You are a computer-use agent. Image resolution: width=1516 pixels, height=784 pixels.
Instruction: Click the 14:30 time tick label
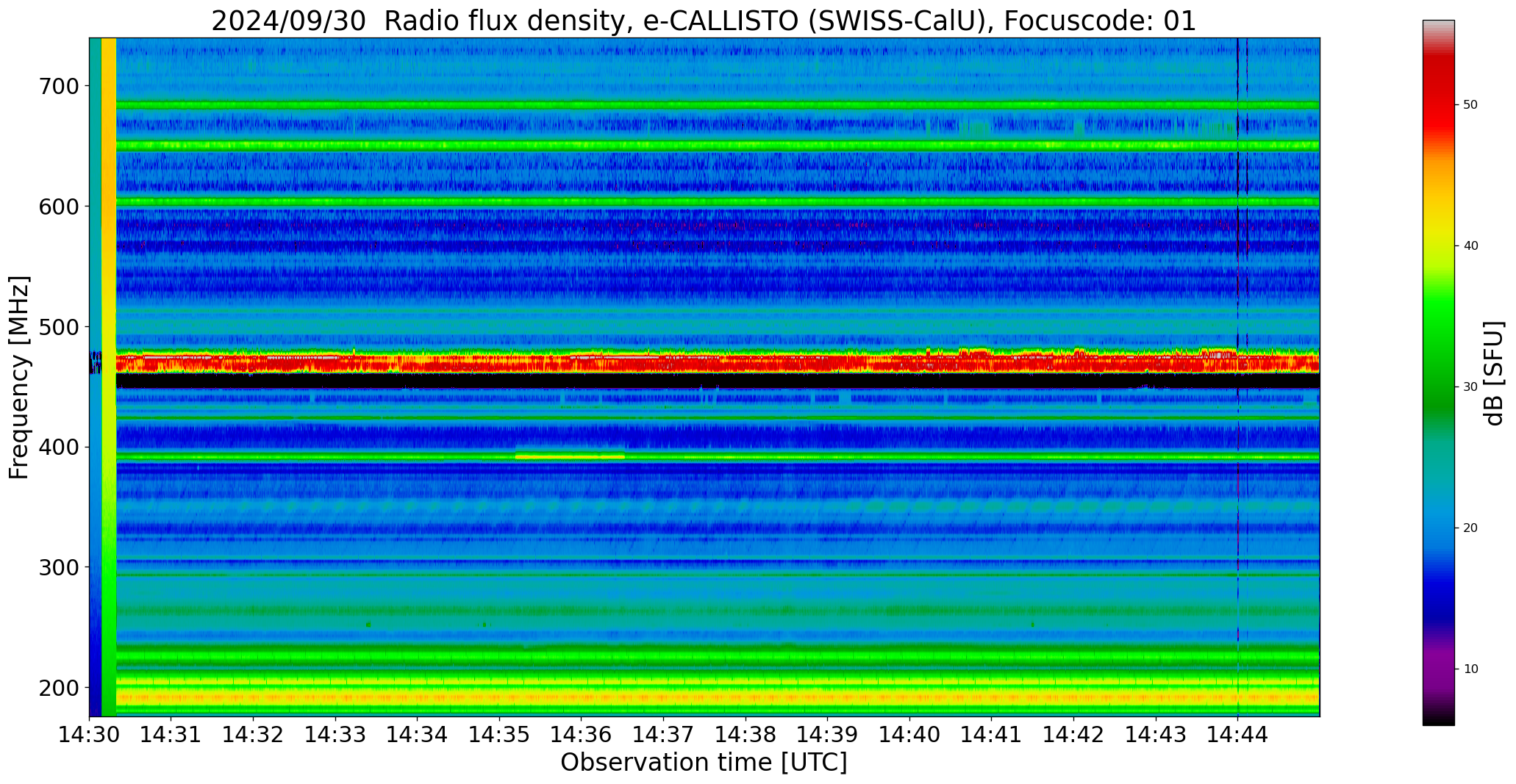90,735
